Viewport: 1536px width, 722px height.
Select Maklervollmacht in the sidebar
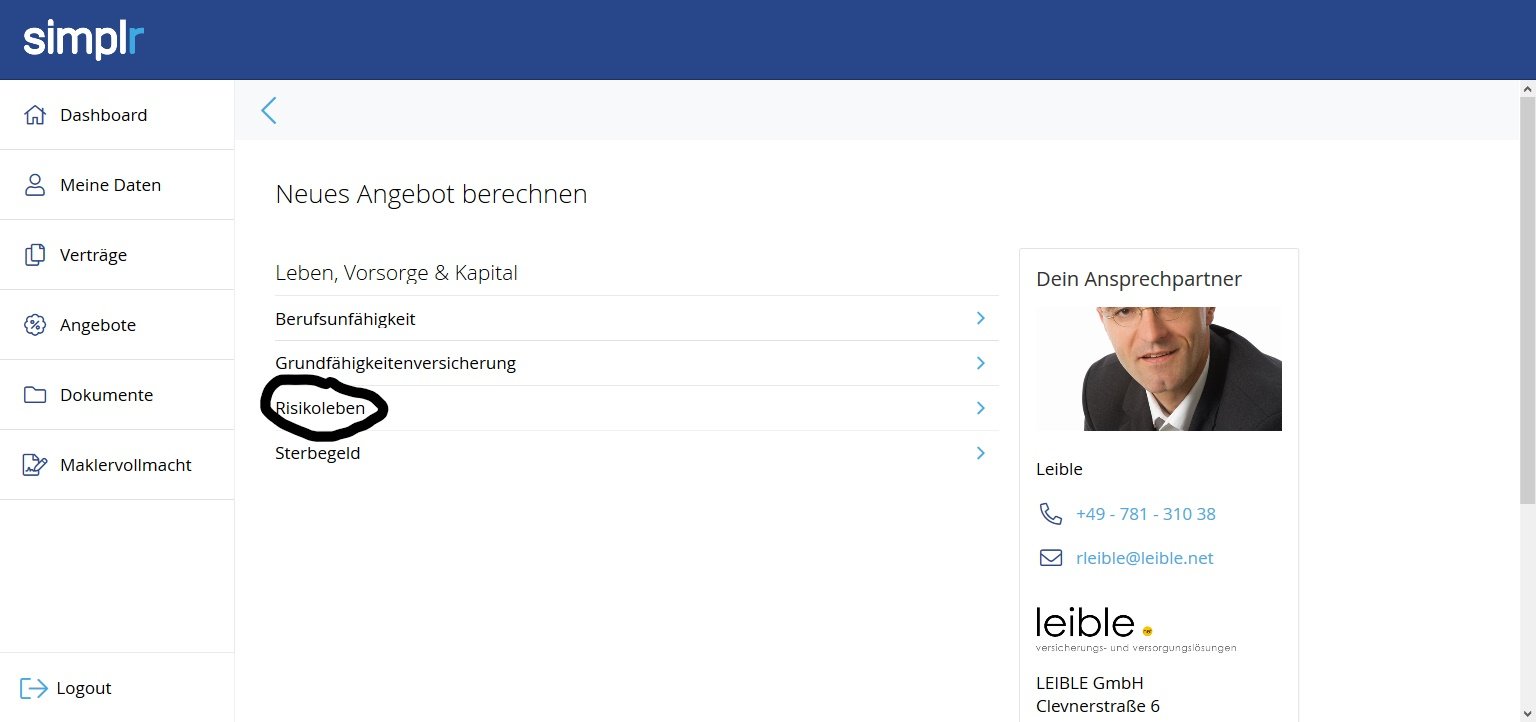117,465
